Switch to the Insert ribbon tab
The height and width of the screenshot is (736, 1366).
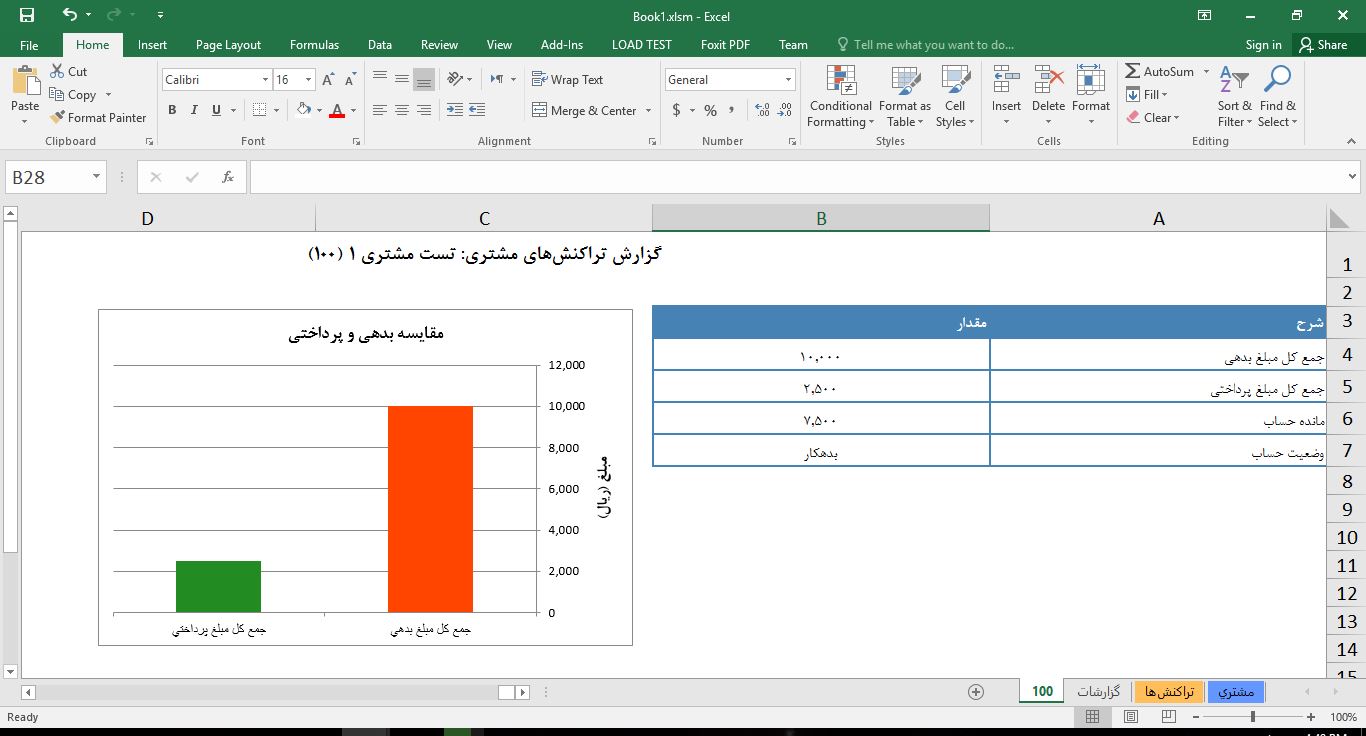click(x=152, y=45)
